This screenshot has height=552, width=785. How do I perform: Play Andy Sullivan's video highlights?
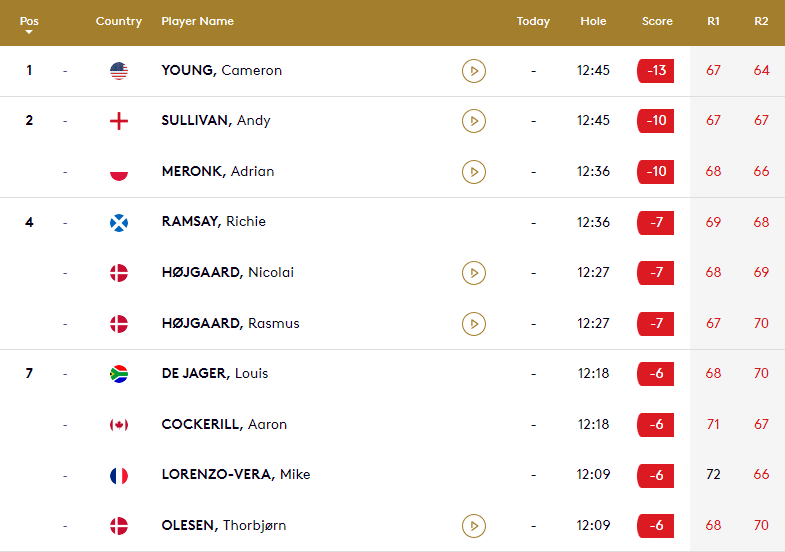click(474, 121)
